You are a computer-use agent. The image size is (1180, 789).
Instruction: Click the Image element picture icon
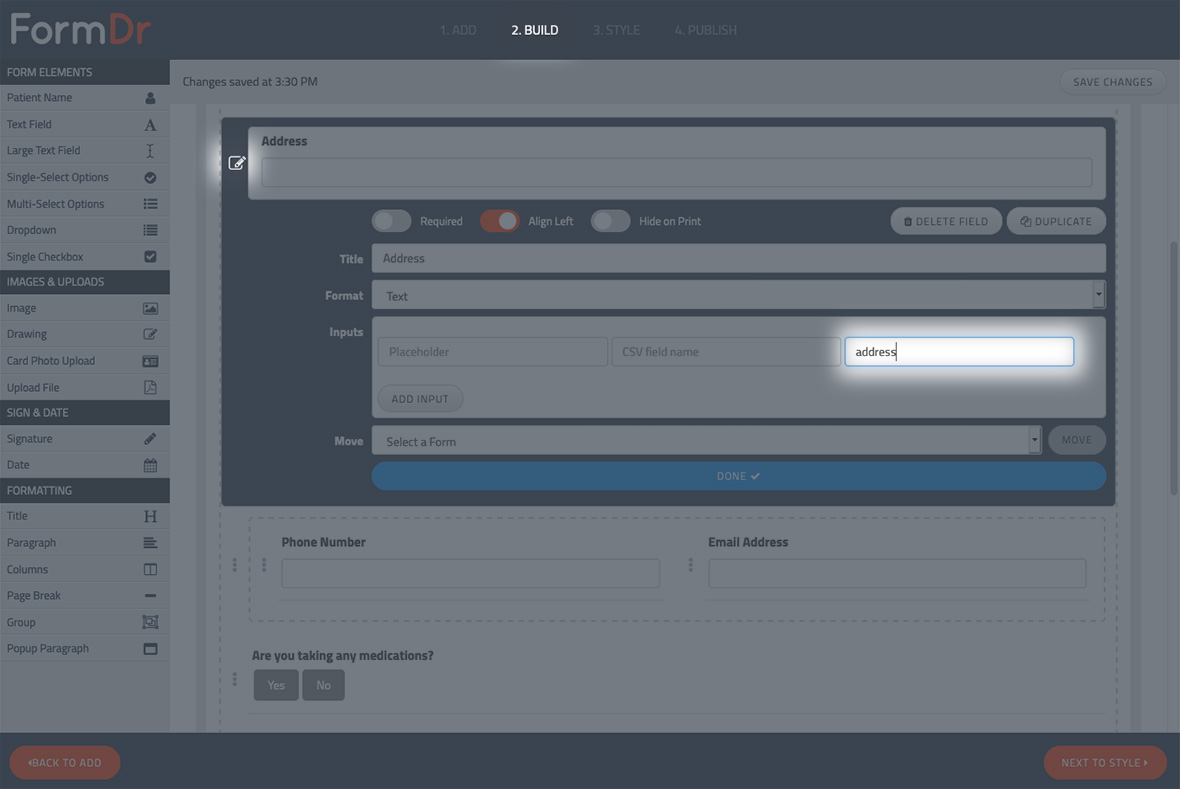[x=151, y=309]
